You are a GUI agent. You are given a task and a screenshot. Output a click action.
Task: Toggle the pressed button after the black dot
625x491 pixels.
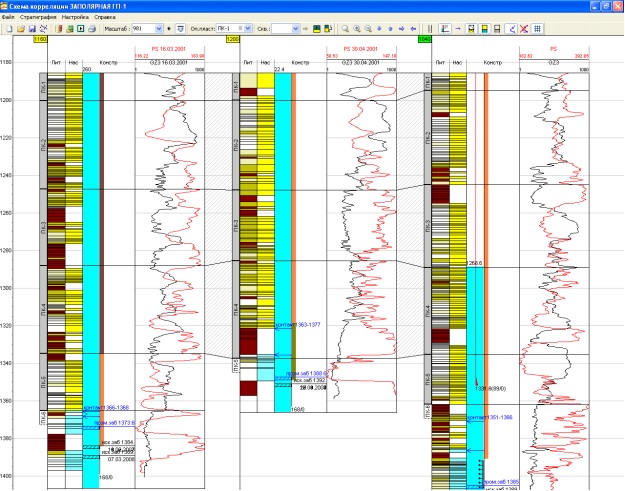pyautogui.click(x=181, y=29)
